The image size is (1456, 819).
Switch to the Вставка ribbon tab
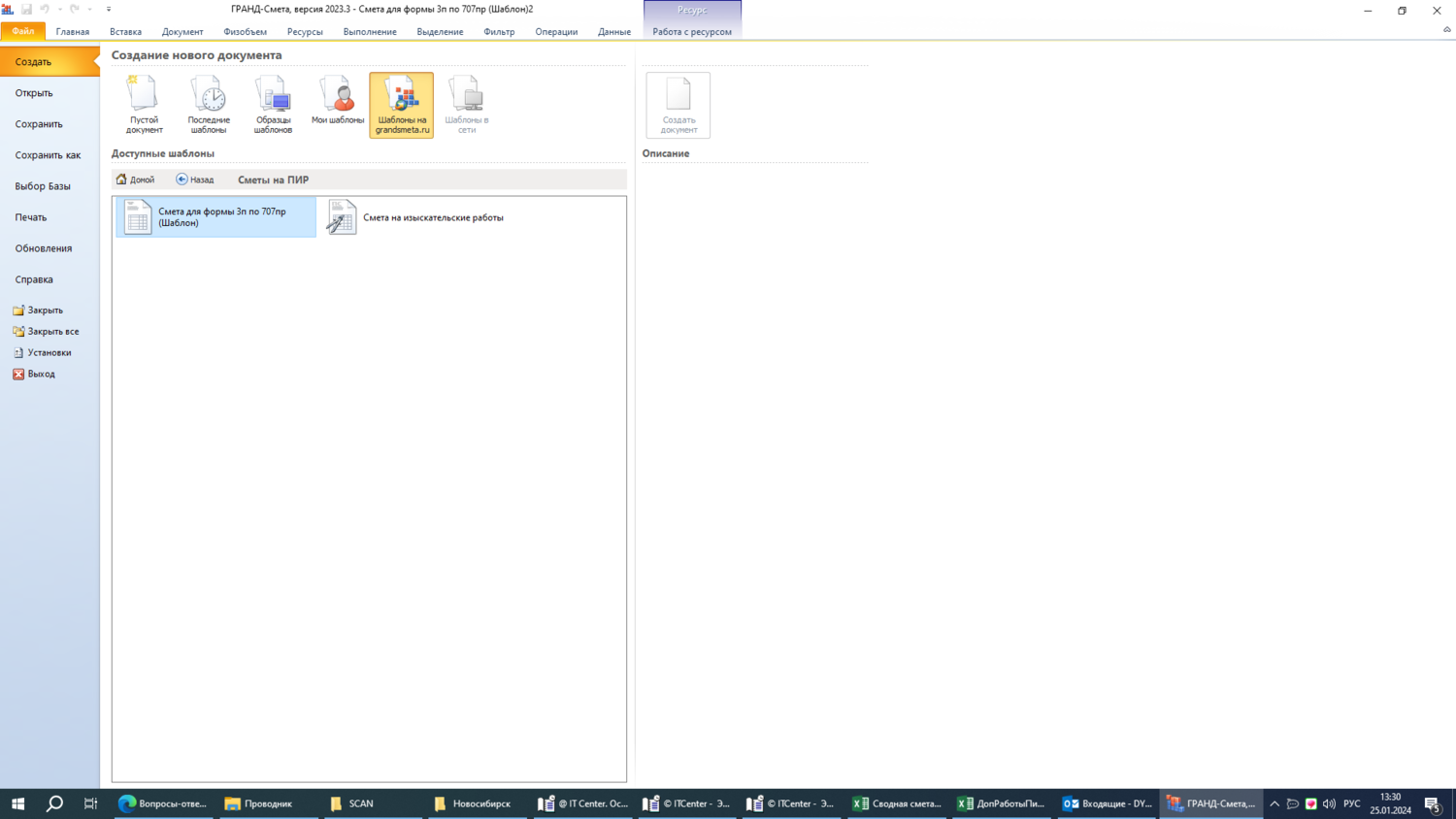point(125,32)
